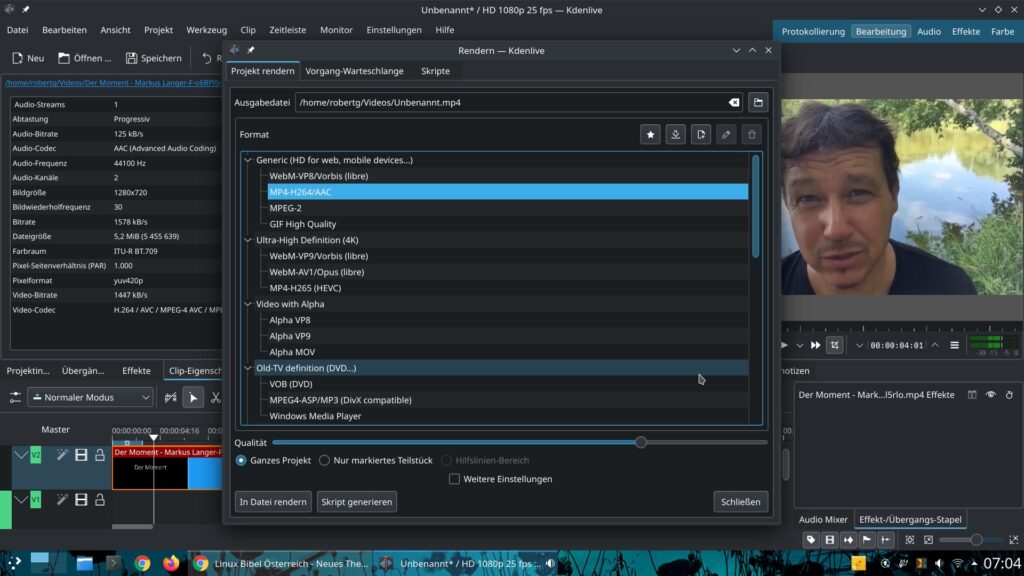Toggle video thumbnails icon in bottom toolbar
The width and height of the screenshot is (1024, 576).
point(830,540)
